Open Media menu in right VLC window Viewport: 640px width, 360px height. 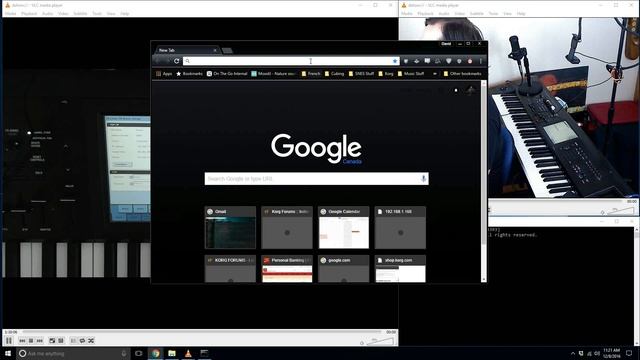click(x=407, y=13)
